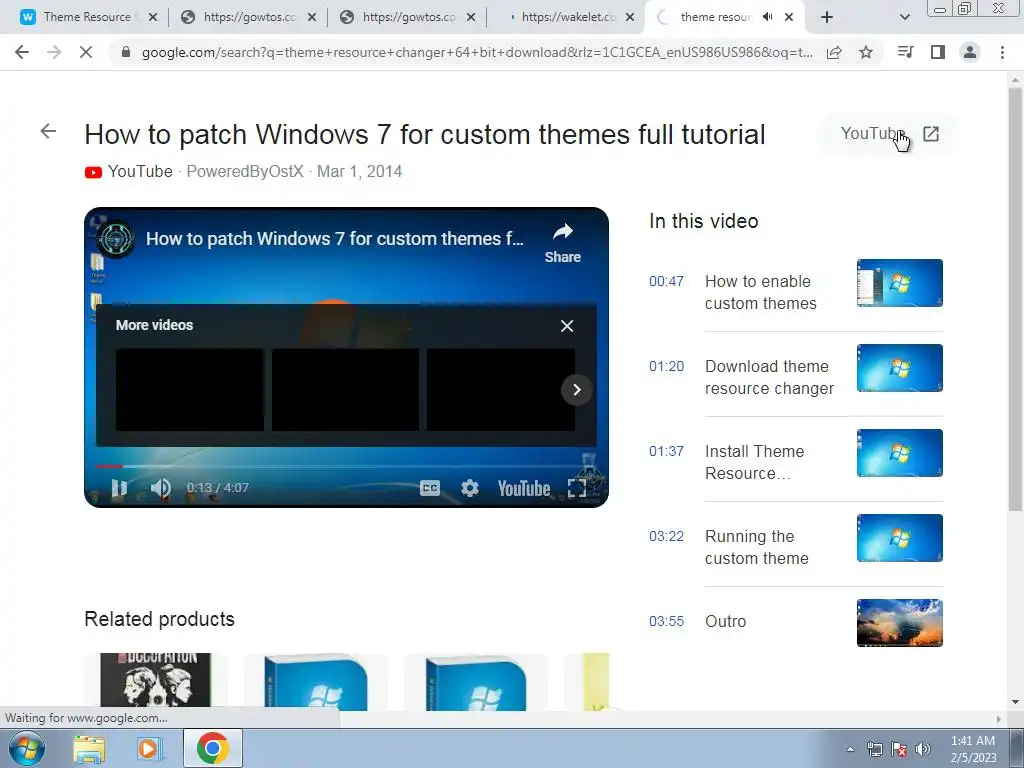The height and width of the screenshot is (768, 1024).
Task: Close the active theme resource tab
Action: [x=789, y=17]
